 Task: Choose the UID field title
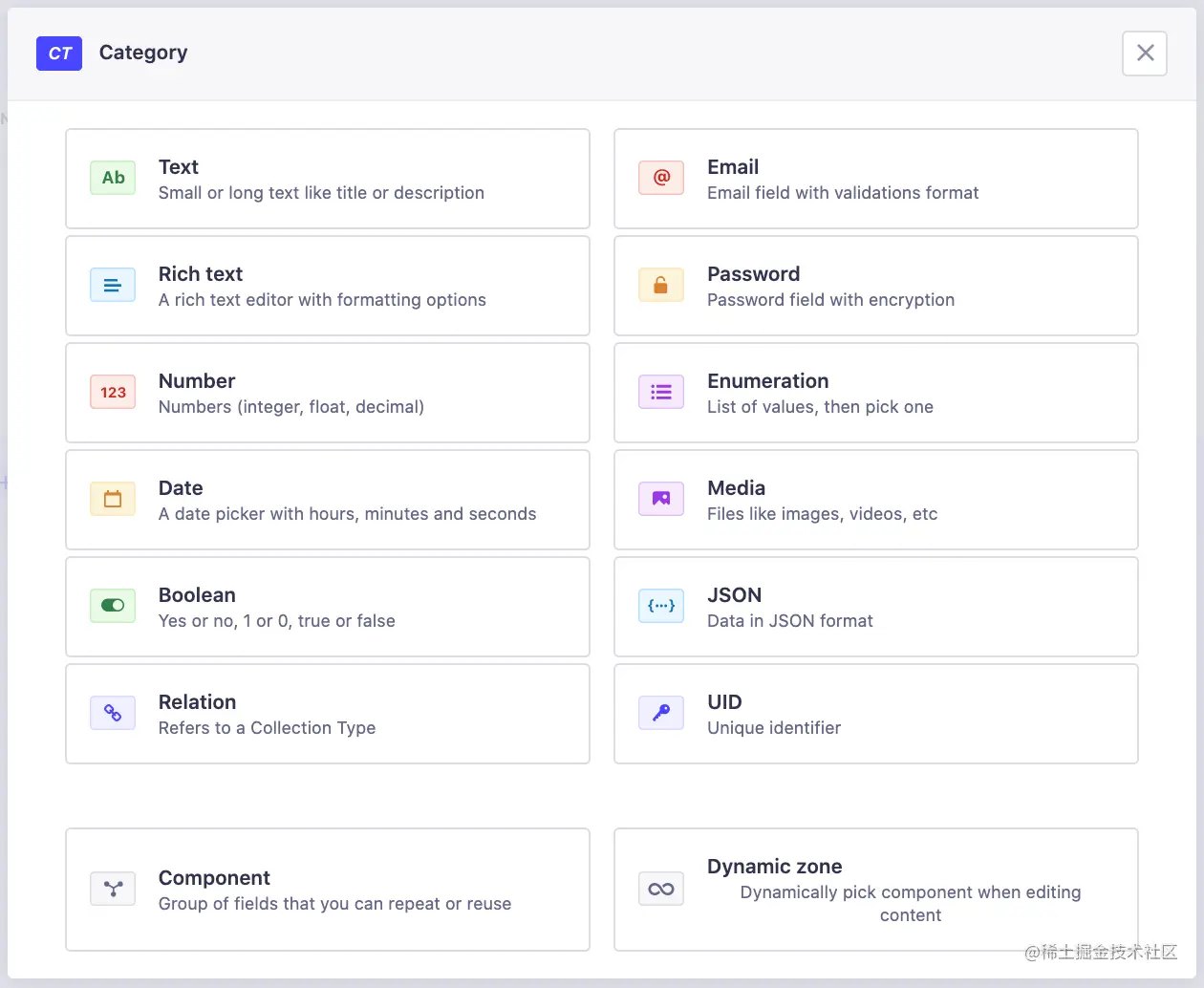click(724, 702)
